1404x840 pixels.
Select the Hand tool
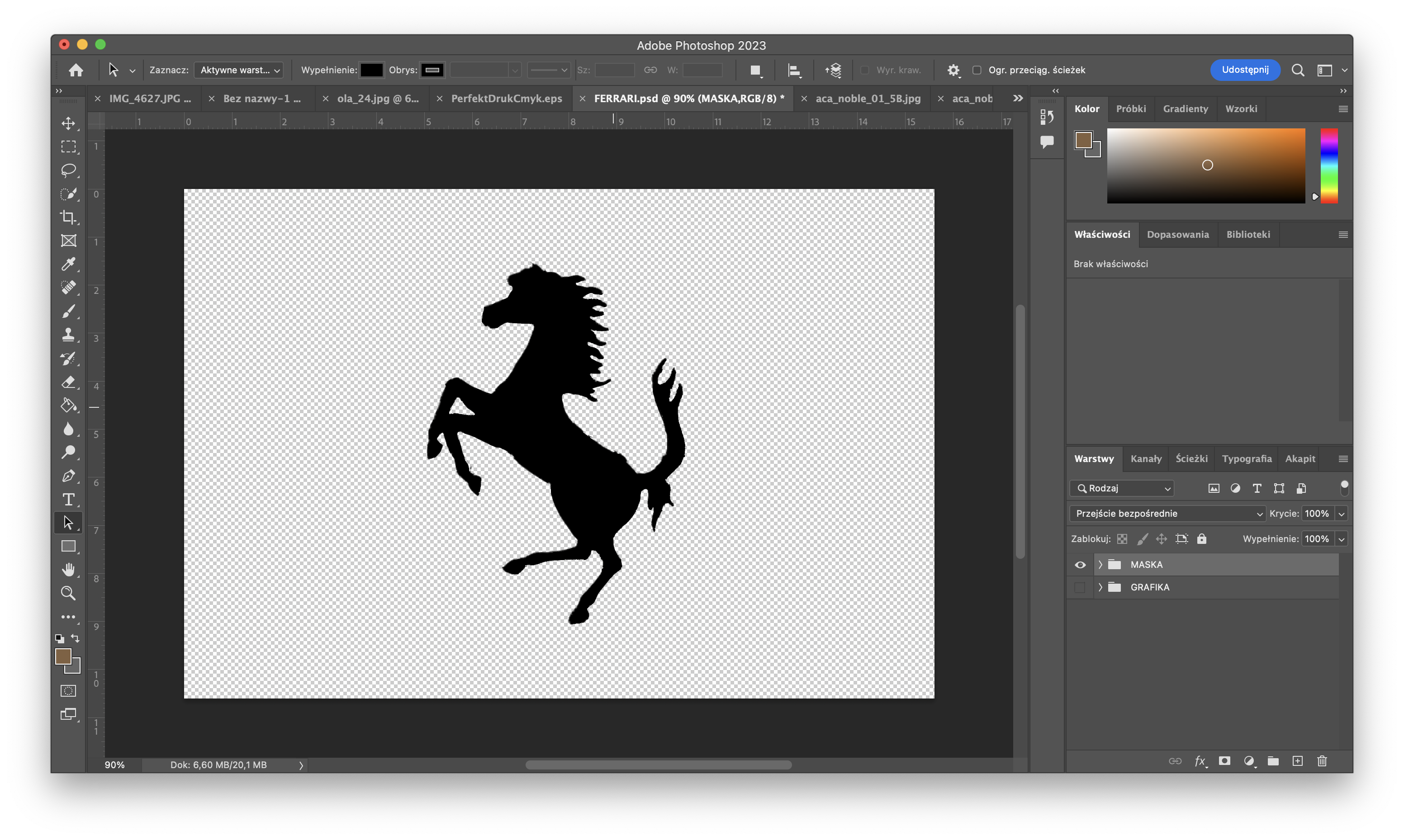click(x=68, y=570)
